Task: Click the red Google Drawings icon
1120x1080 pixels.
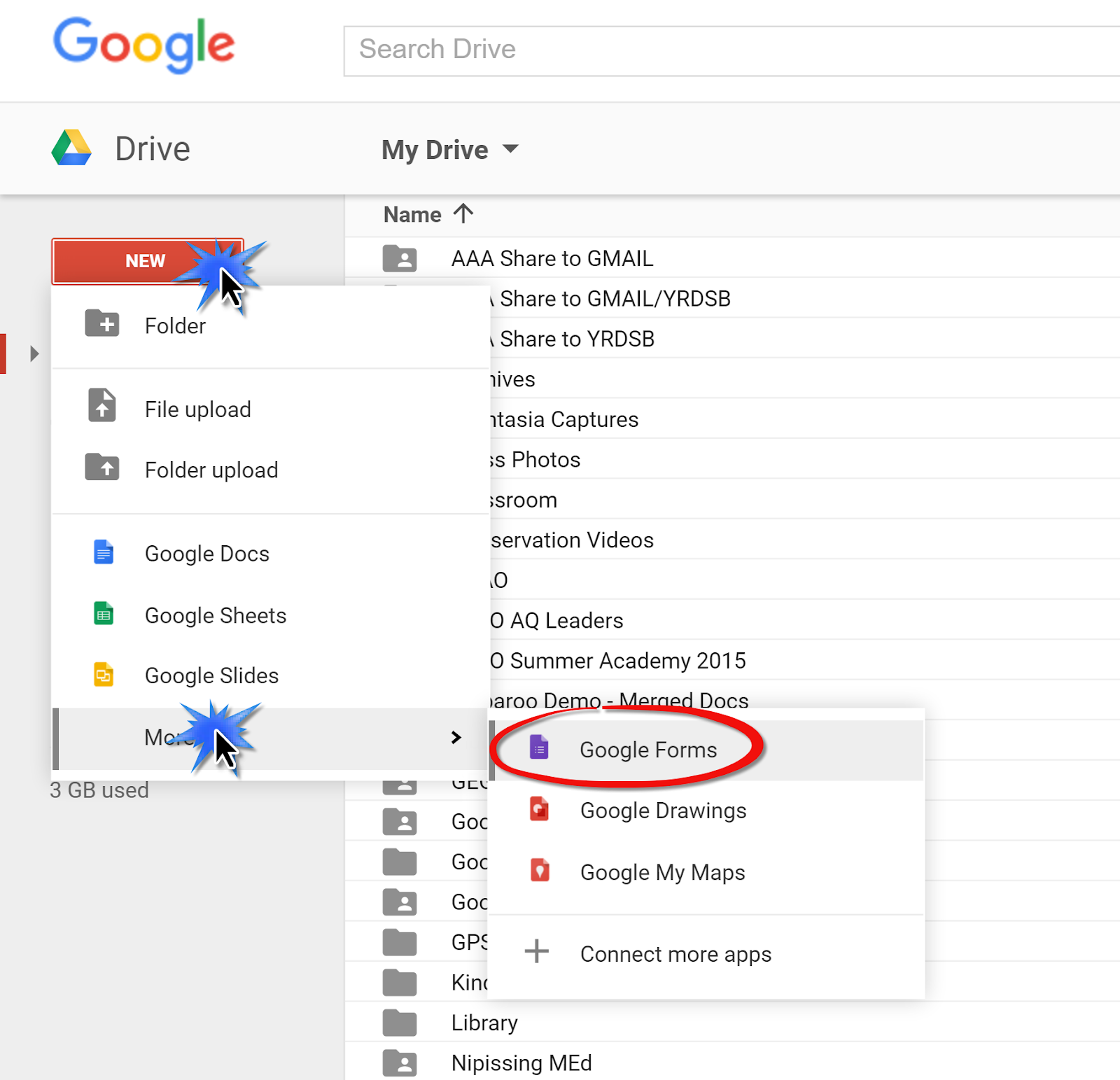Action: (x=539, y=809)
